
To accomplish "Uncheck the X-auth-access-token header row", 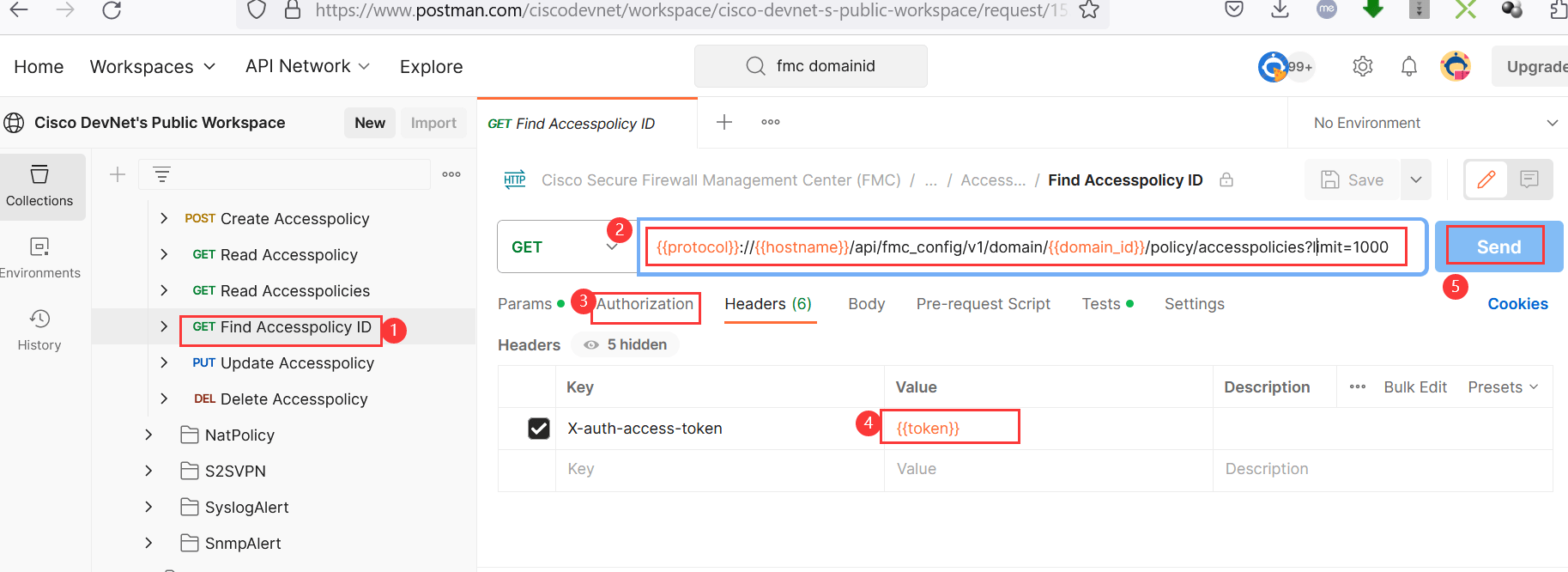I will 539,428.
